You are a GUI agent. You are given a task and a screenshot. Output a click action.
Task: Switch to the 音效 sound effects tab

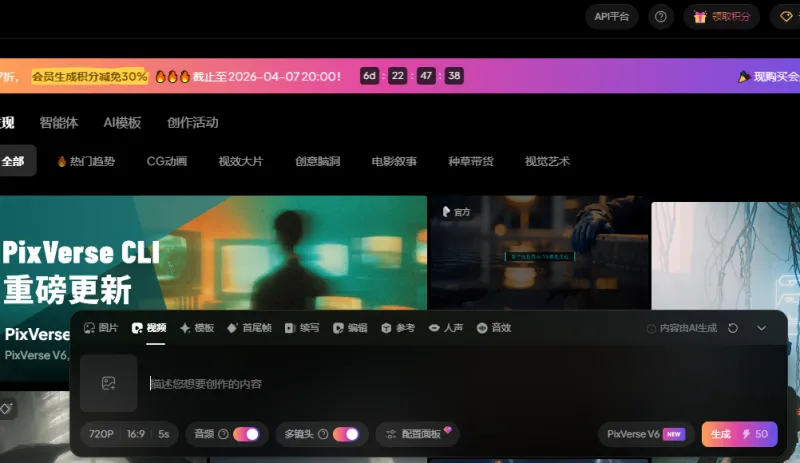tap(494, 328)
